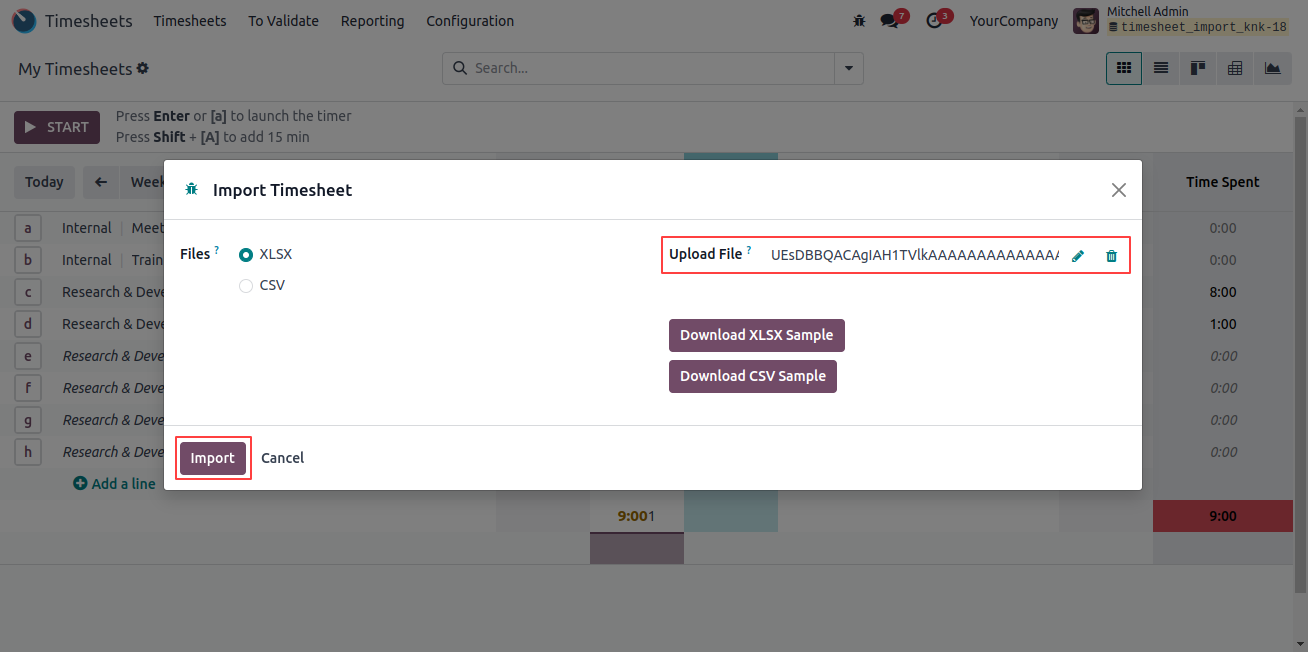The width and height of the screenshot is (1308, 652).
Task: Switch to pivot table view
Action: pyautogui.click(x=1235, y=68)
